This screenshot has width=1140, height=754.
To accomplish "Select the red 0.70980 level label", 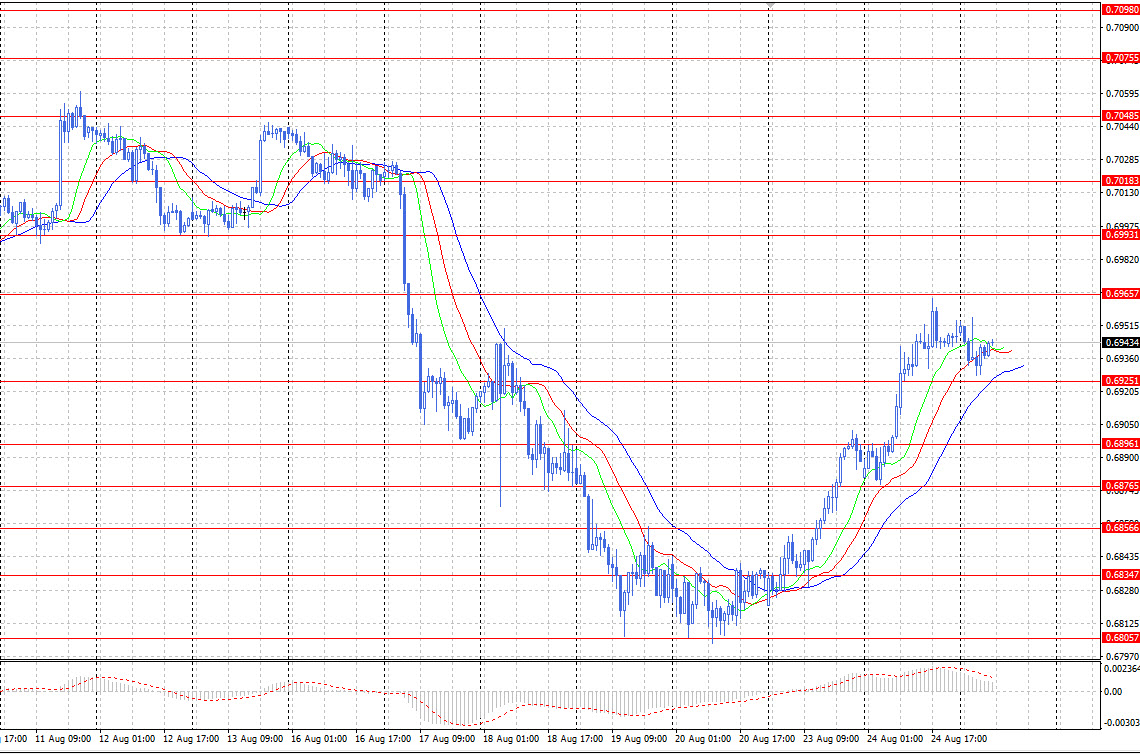I will tap(1121, 10).
